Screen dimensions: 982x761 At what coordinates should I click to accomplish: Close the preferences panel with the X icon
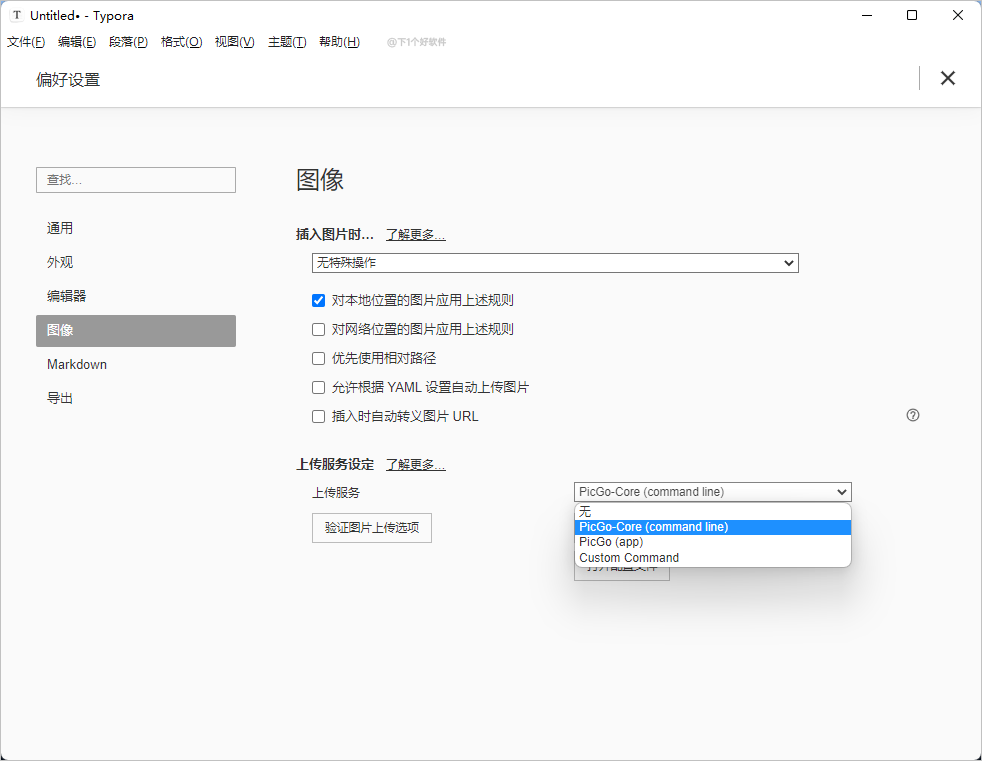coord(948,78)
